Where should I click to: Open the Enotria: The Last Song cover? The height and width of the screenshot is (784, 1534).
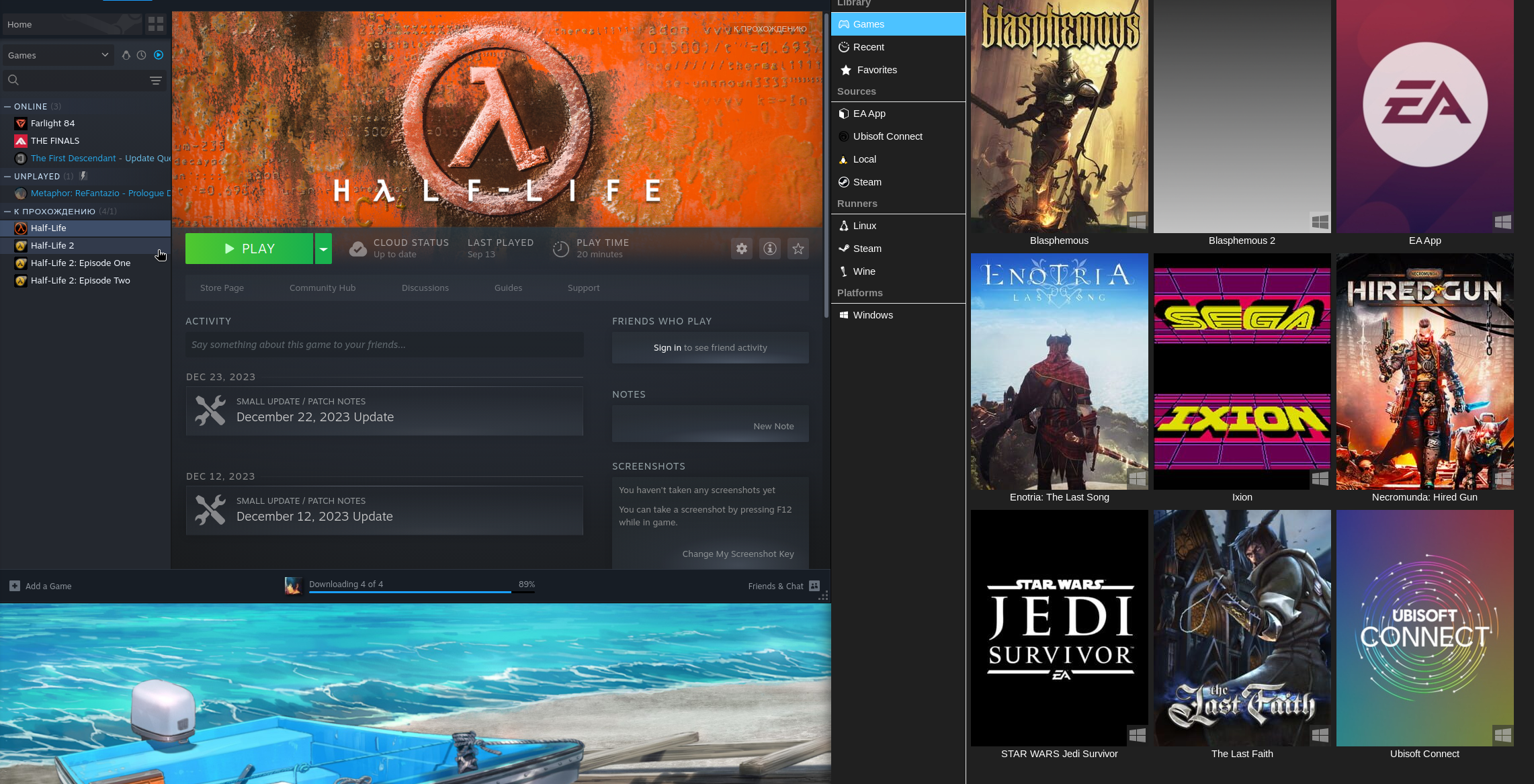[1060, 372]
